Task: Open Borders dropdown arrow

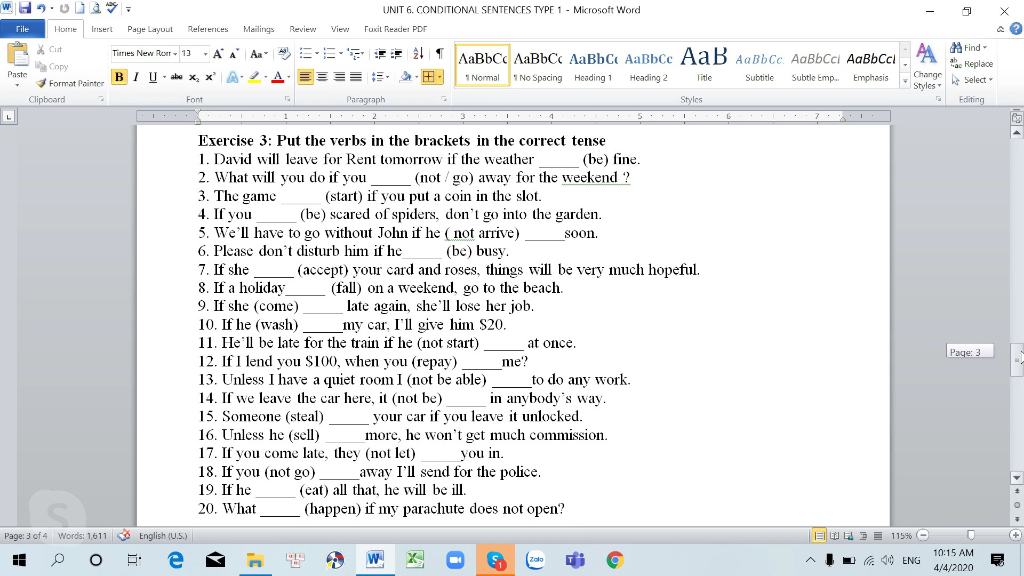Action: point(440,77)
